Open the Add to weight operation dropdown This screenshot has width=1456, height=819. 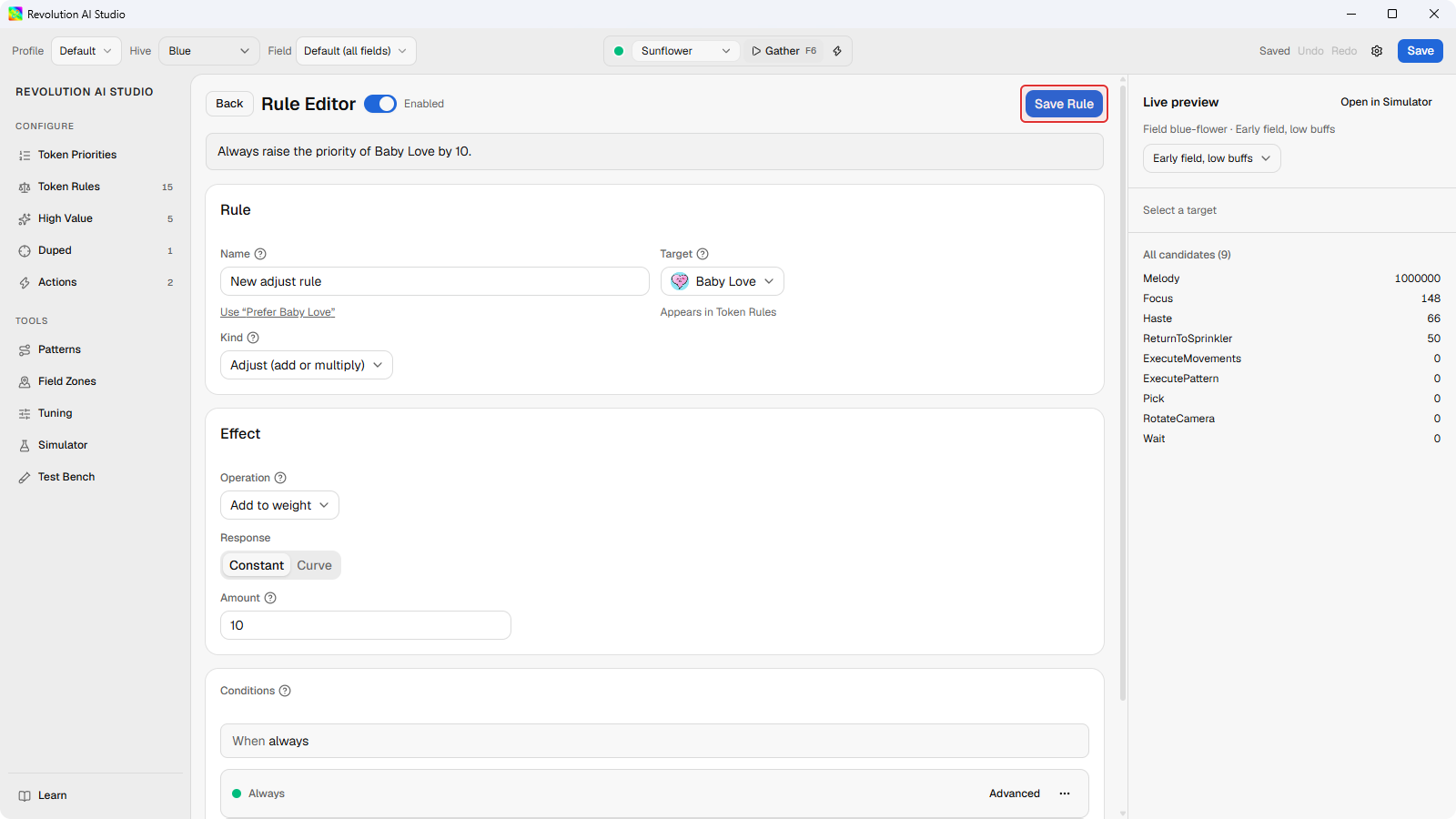click(x=279, y=505)
